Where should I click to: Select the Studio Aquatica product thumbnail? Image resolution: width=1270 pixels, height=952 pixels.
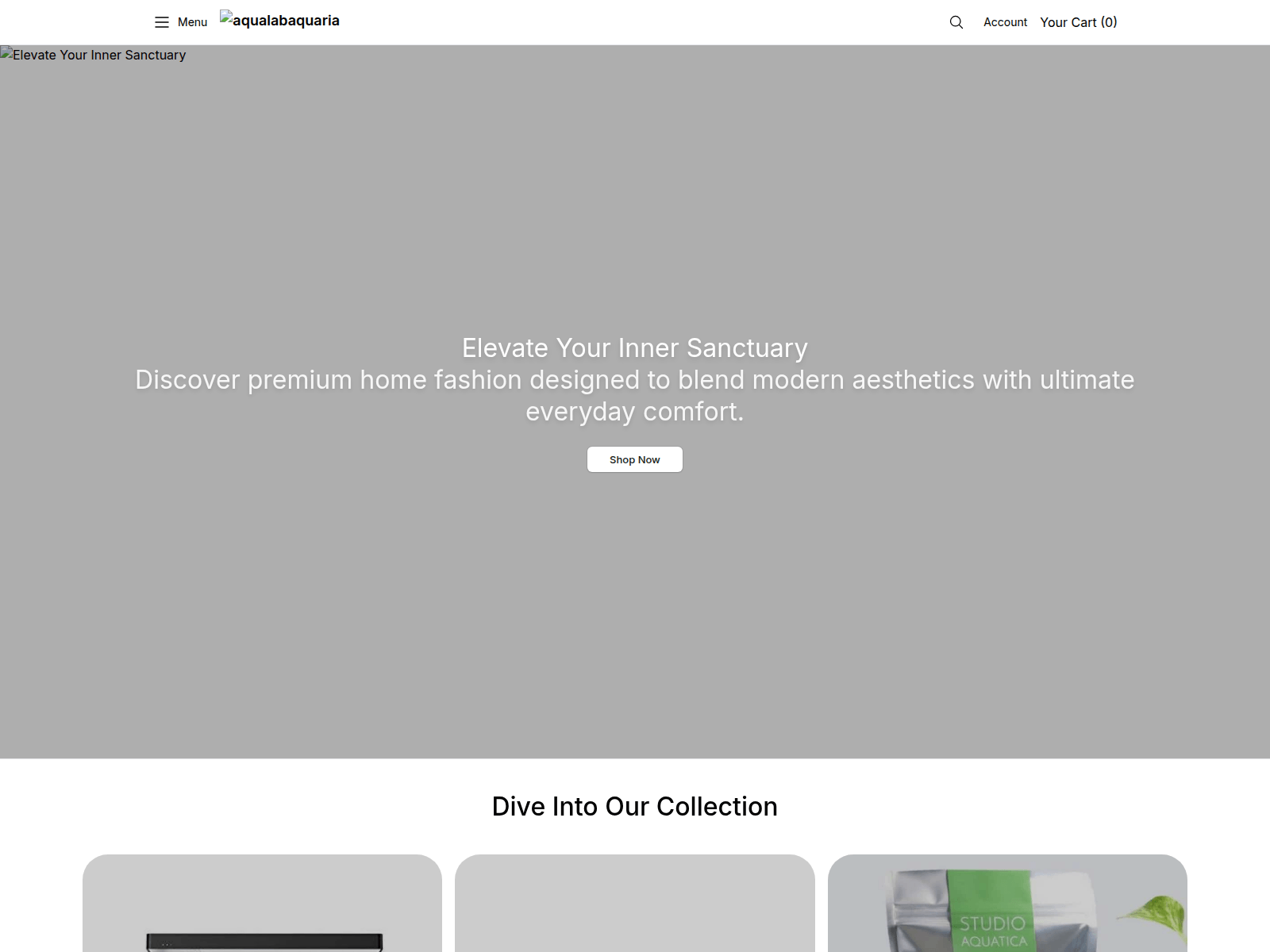pos(1007,904)
